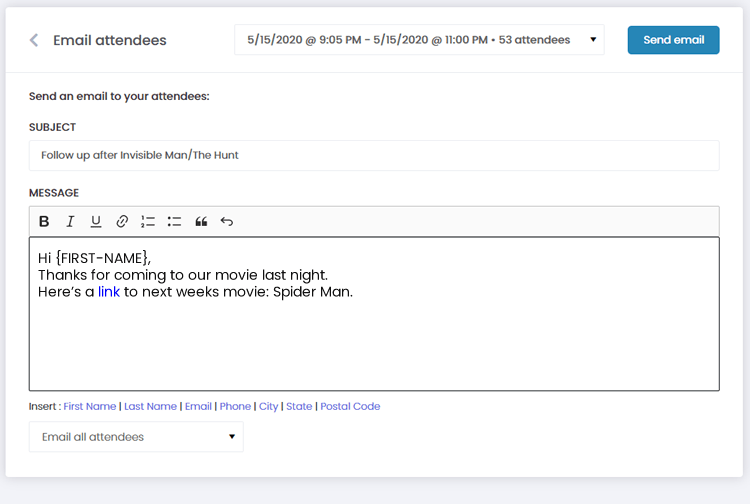This screenshot has width=750, height=504.
Task: Expand the Email all attendees dropdown
Action: coord(136,437)
